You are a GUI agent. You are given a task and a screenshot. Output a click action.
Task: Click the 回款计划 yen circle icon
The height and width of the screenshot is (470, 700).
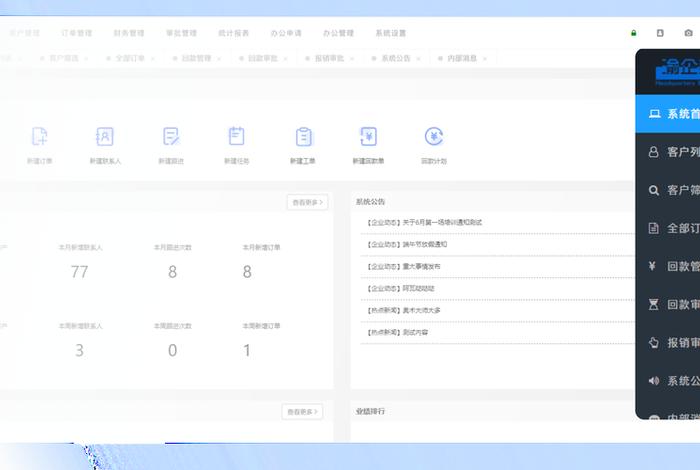pyautogui.click(x=434, y=137)
